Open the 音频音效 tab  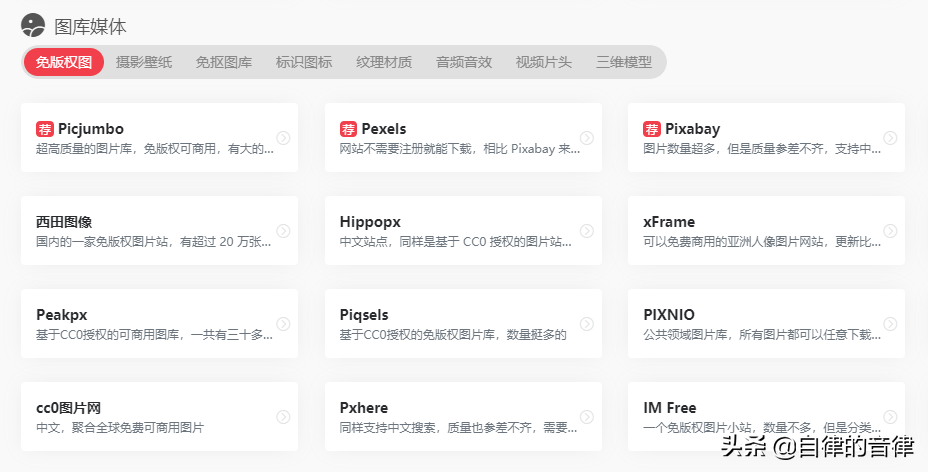464,62
